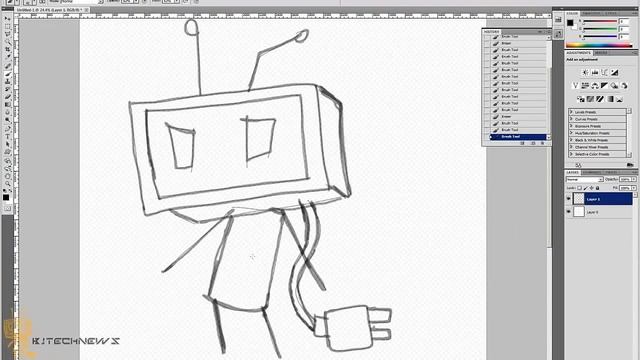This screenshot has width=640, height=360.
Task: Create new snapshot in History panel
Action: coord(533,143)
